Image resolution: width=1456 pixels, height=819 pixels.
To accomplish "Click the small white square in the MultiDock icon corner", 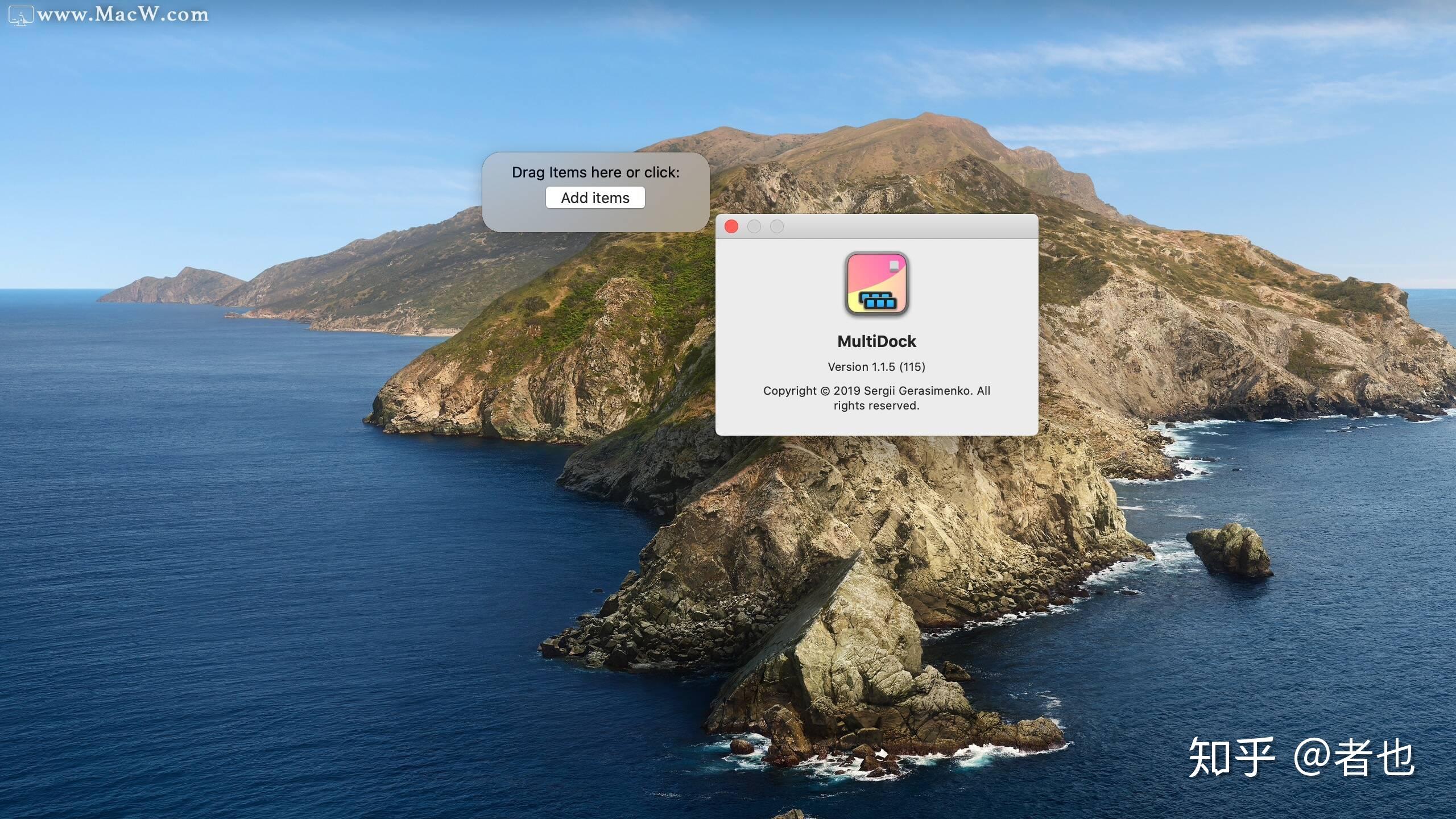I will 895,265.
